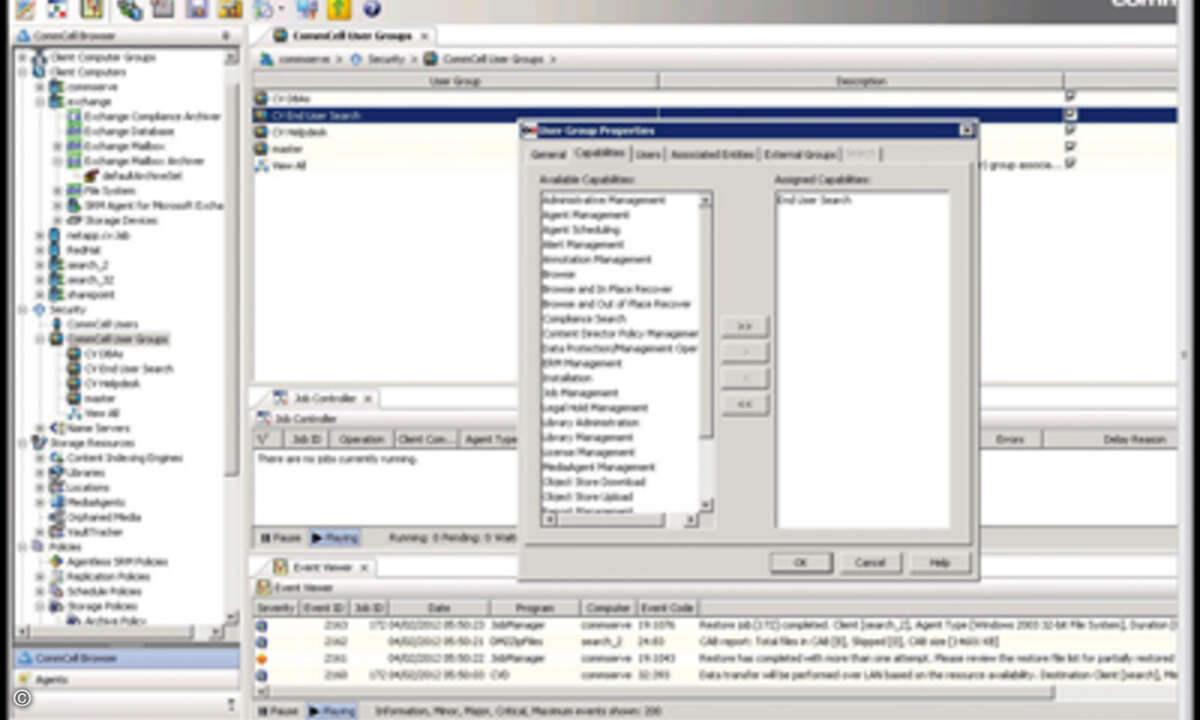This screenshot has height=720, width=1200.
Task: Toggle the checkbox in the CV End User Search row
Action: (1071, 115)
